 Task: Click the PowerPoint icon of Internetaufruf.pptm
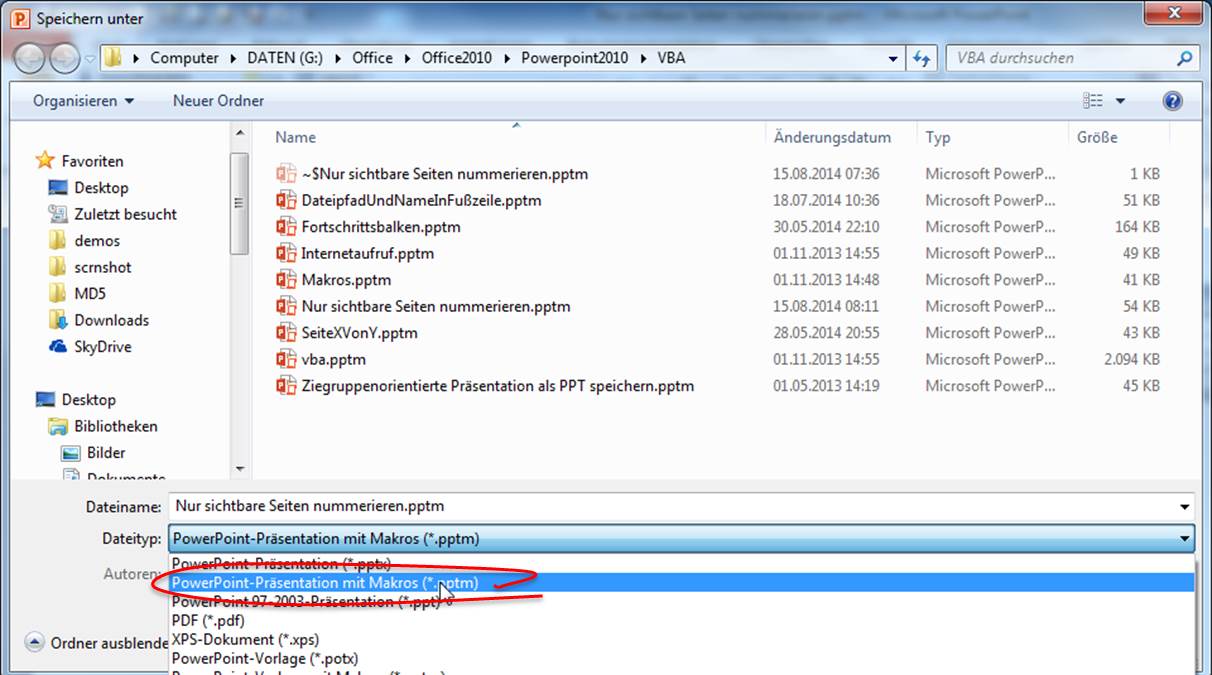[286, 253]
